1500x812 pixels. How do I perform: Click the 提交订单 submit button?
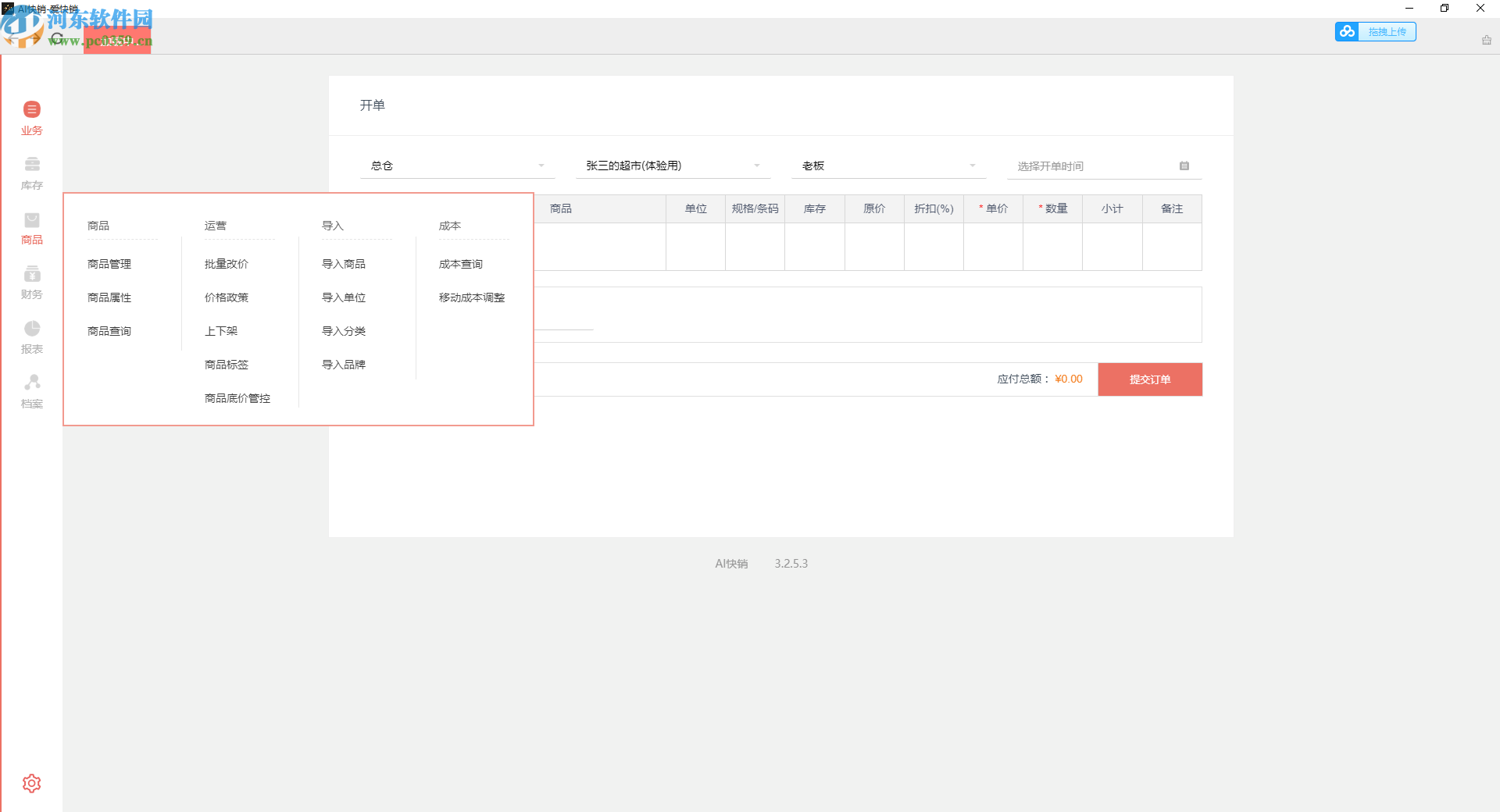point(1150,379)
